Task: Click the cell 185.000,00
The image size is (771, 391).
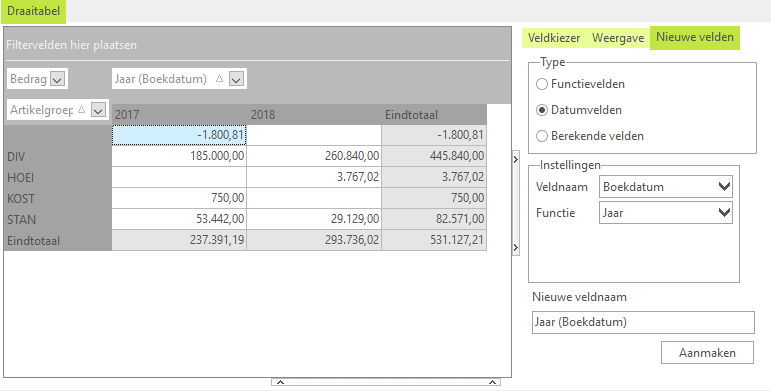Action: click(x=179, y=156)
